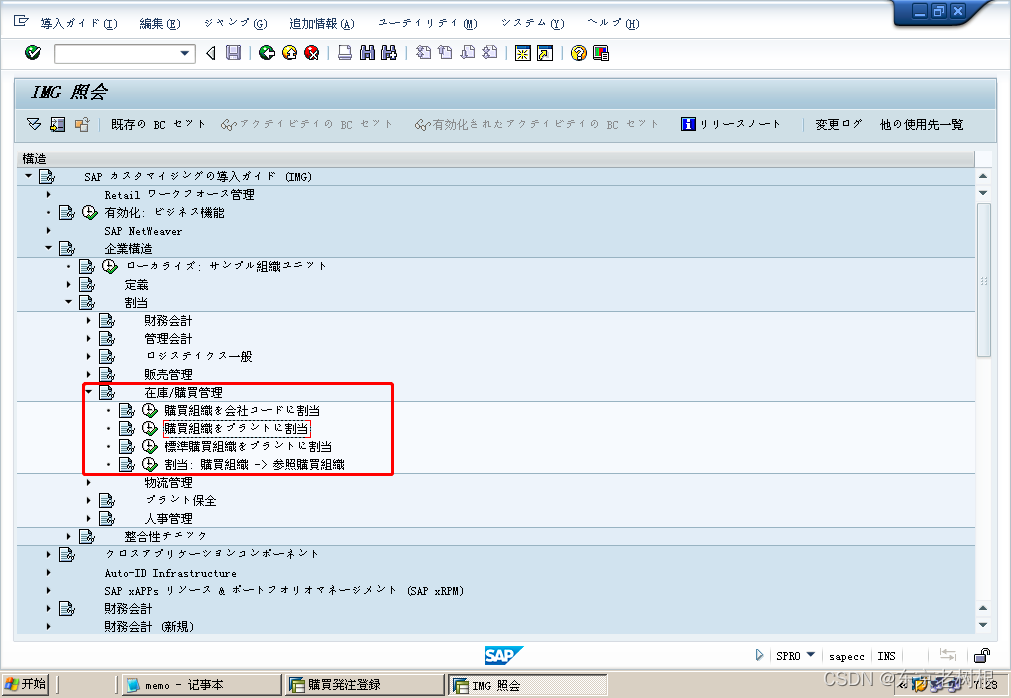Viewport: 1011px width, 698px height.
Task: Expand the 財務会計 node under 割当
Action: (88, 320)
